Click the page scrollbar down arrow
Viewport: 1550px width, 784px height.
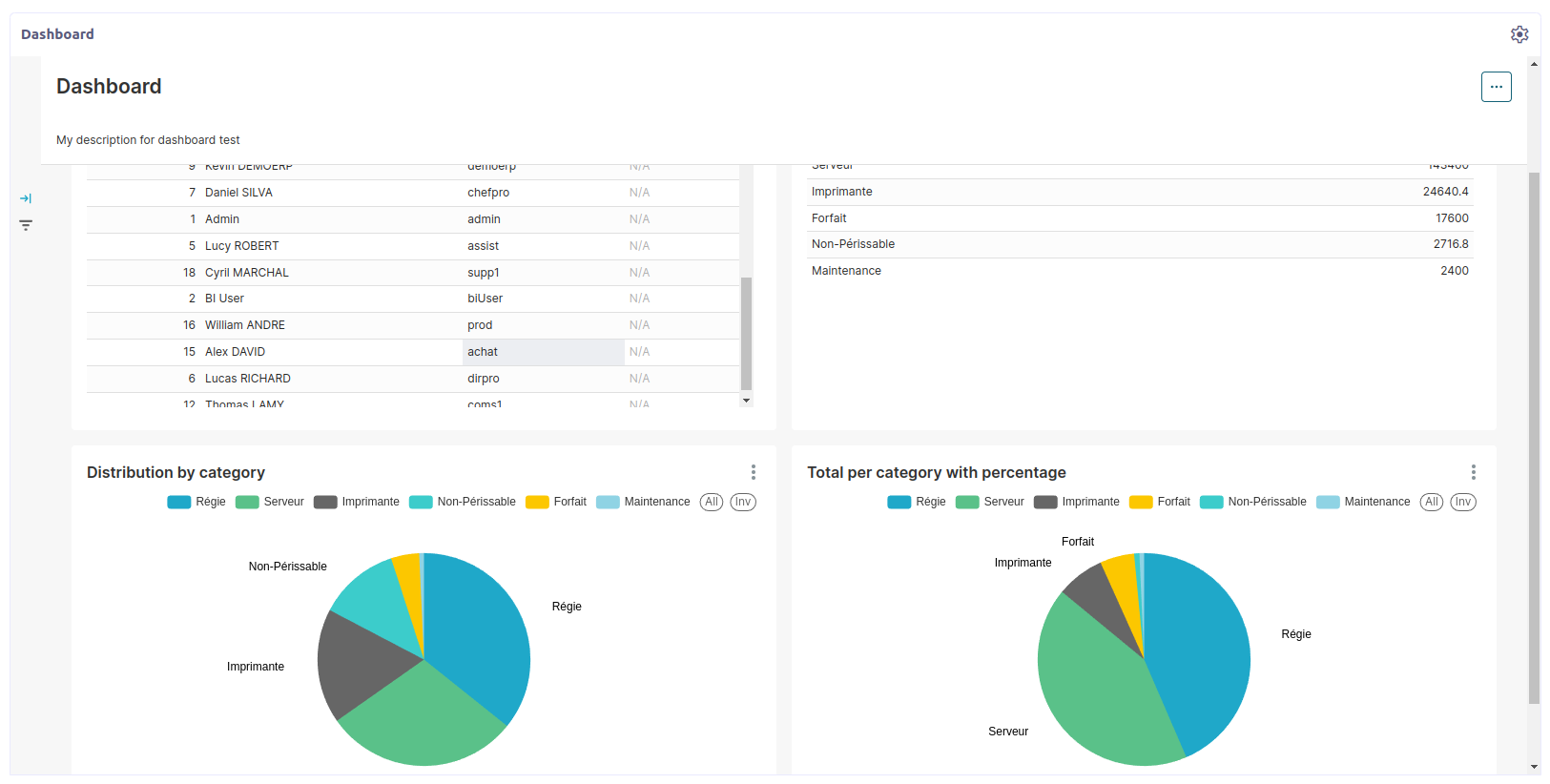(1534, 767)
